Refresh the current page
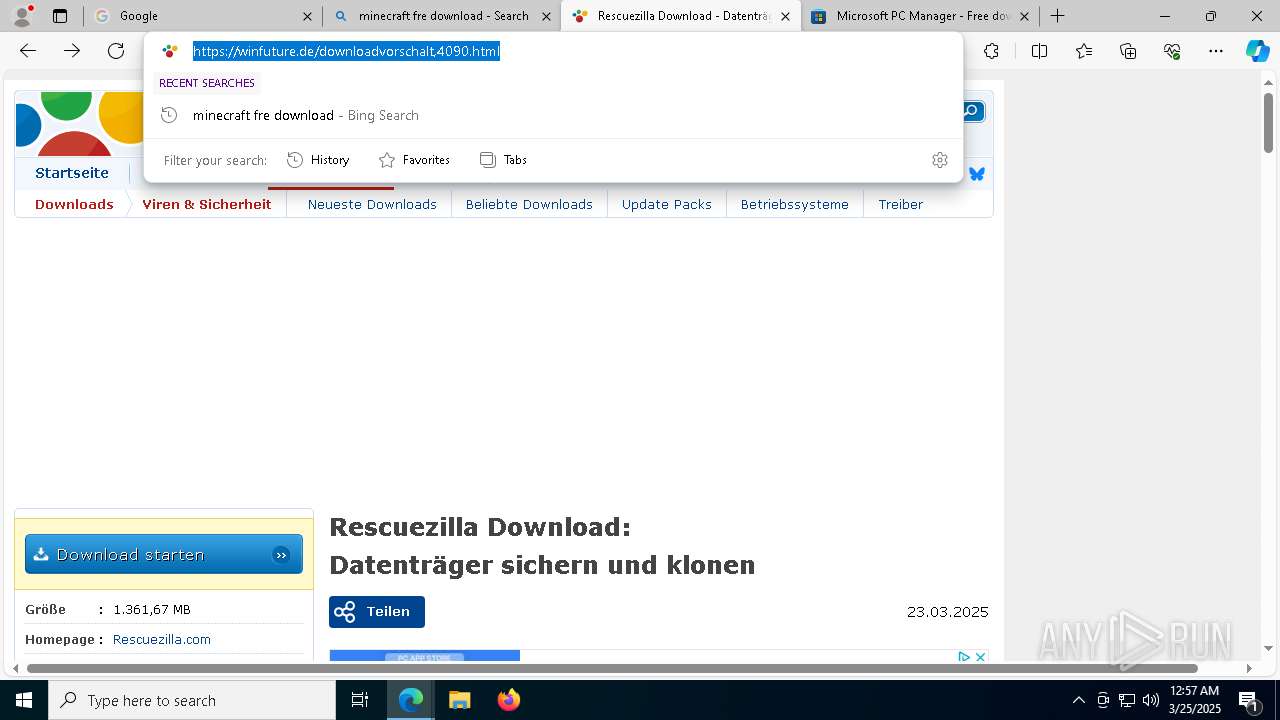Screen dimensions: 1280x720 click(116, 51)
